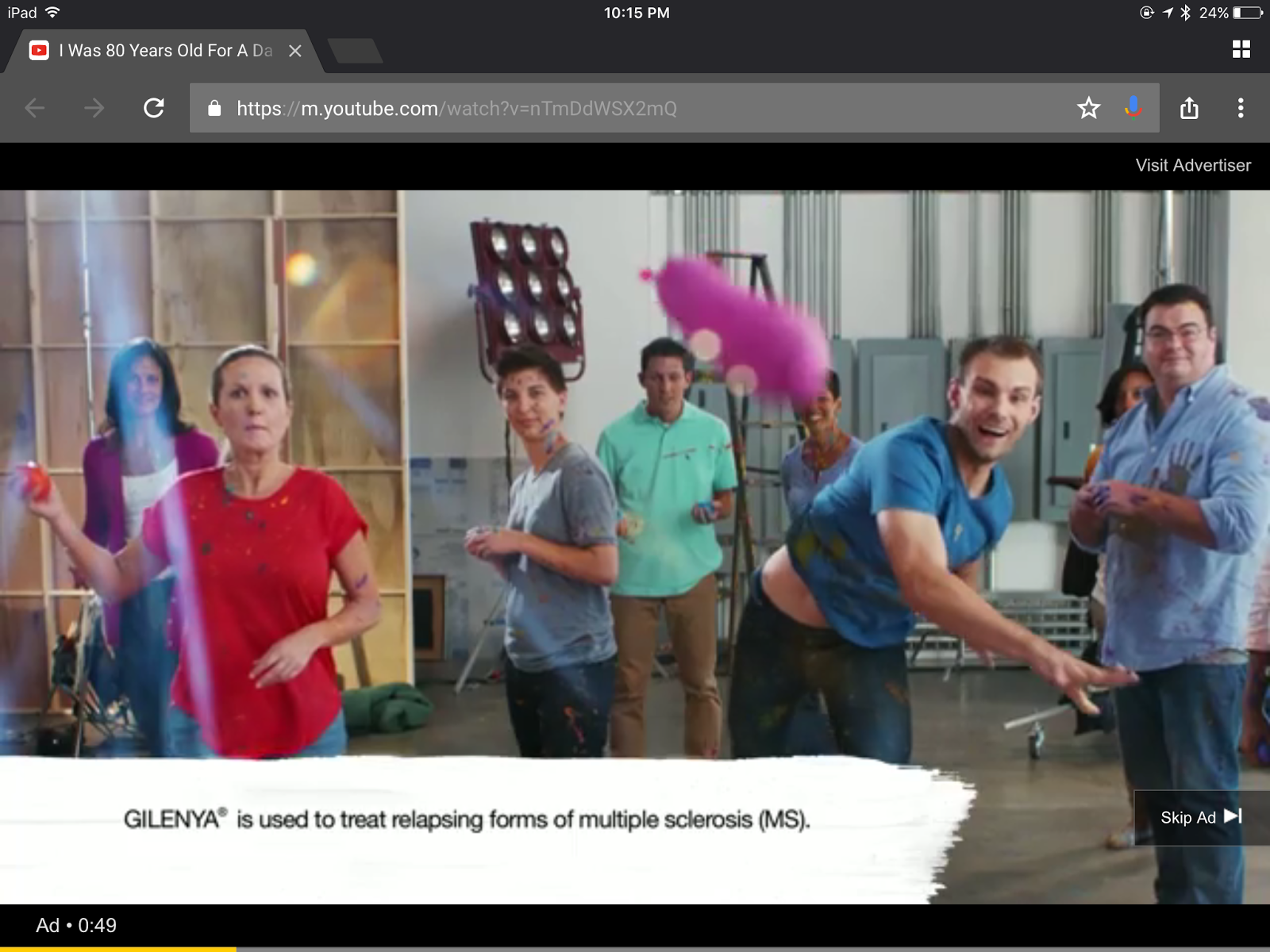Reload the YouTube page
Image resolution: width=1270 pixels, height=952 pixels.
coord(154,108)
